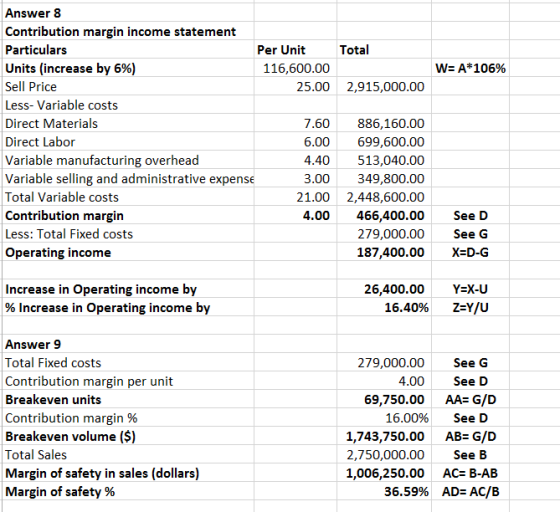Click the 'Y=X-U' formula note
The width and height of the screenshot is (560, 512).
point(470,290)
